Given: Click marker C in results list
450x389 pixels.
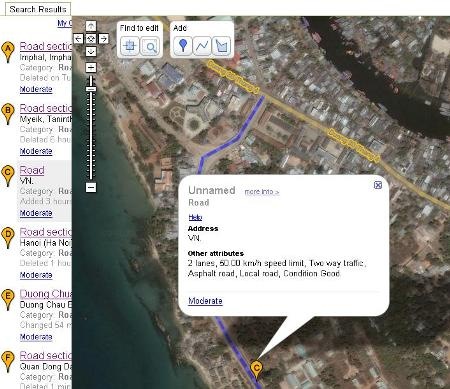Looking at the screenshot, I should [x=7, y=176].
